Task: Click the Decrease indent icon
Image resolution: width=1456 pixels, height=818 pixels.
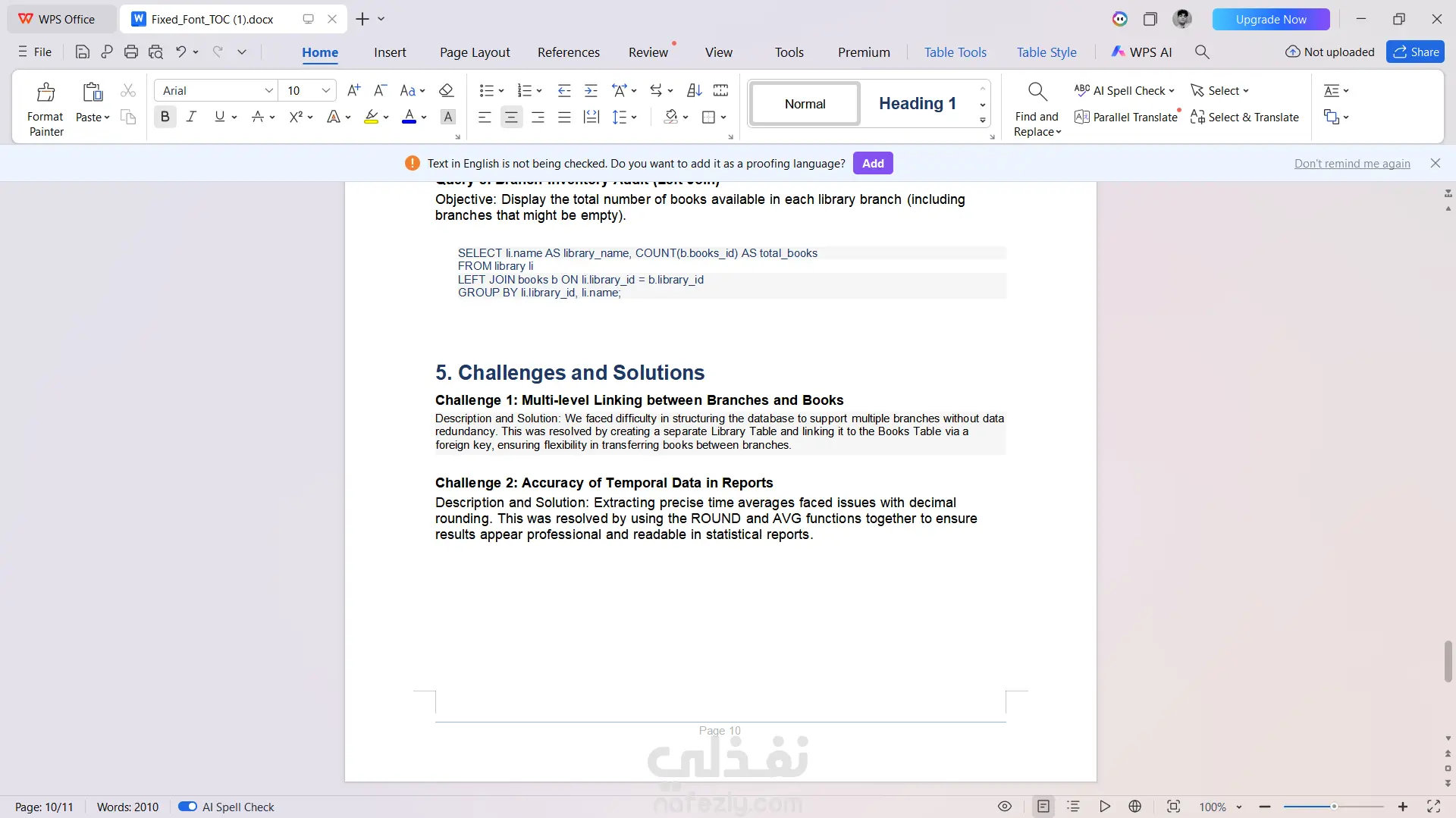Action: (x=564, y=90)
